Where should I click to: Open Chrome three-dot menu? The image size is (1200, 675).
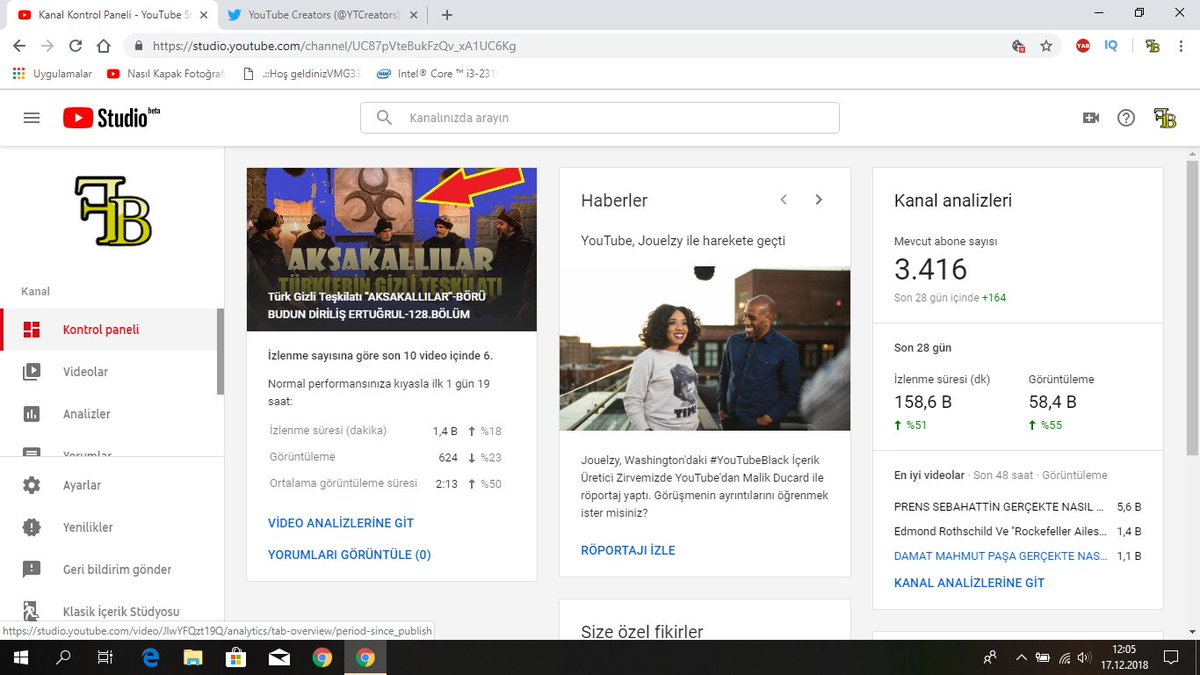pos(1181,46)
